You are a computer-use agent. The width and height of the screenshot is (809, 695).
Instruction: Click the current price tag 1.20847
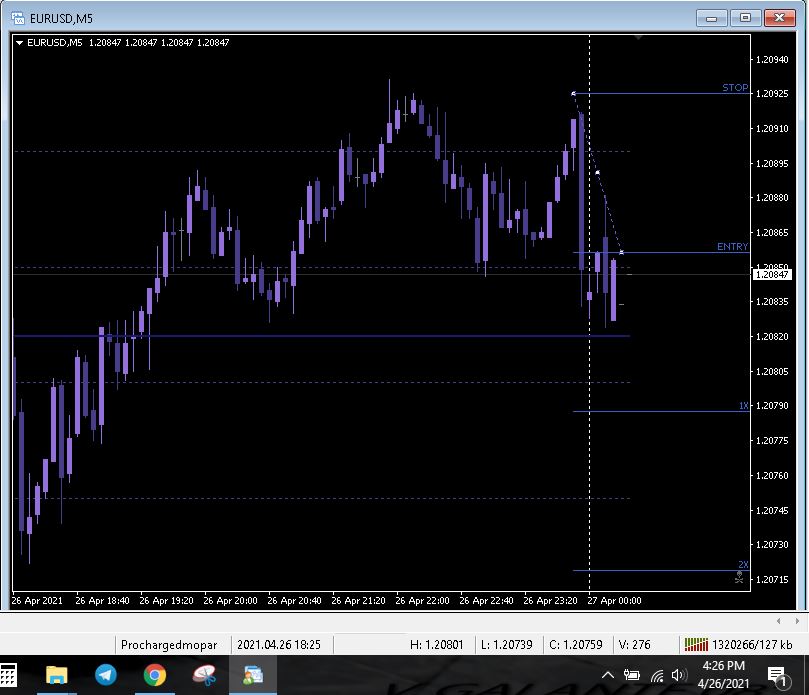772,274
